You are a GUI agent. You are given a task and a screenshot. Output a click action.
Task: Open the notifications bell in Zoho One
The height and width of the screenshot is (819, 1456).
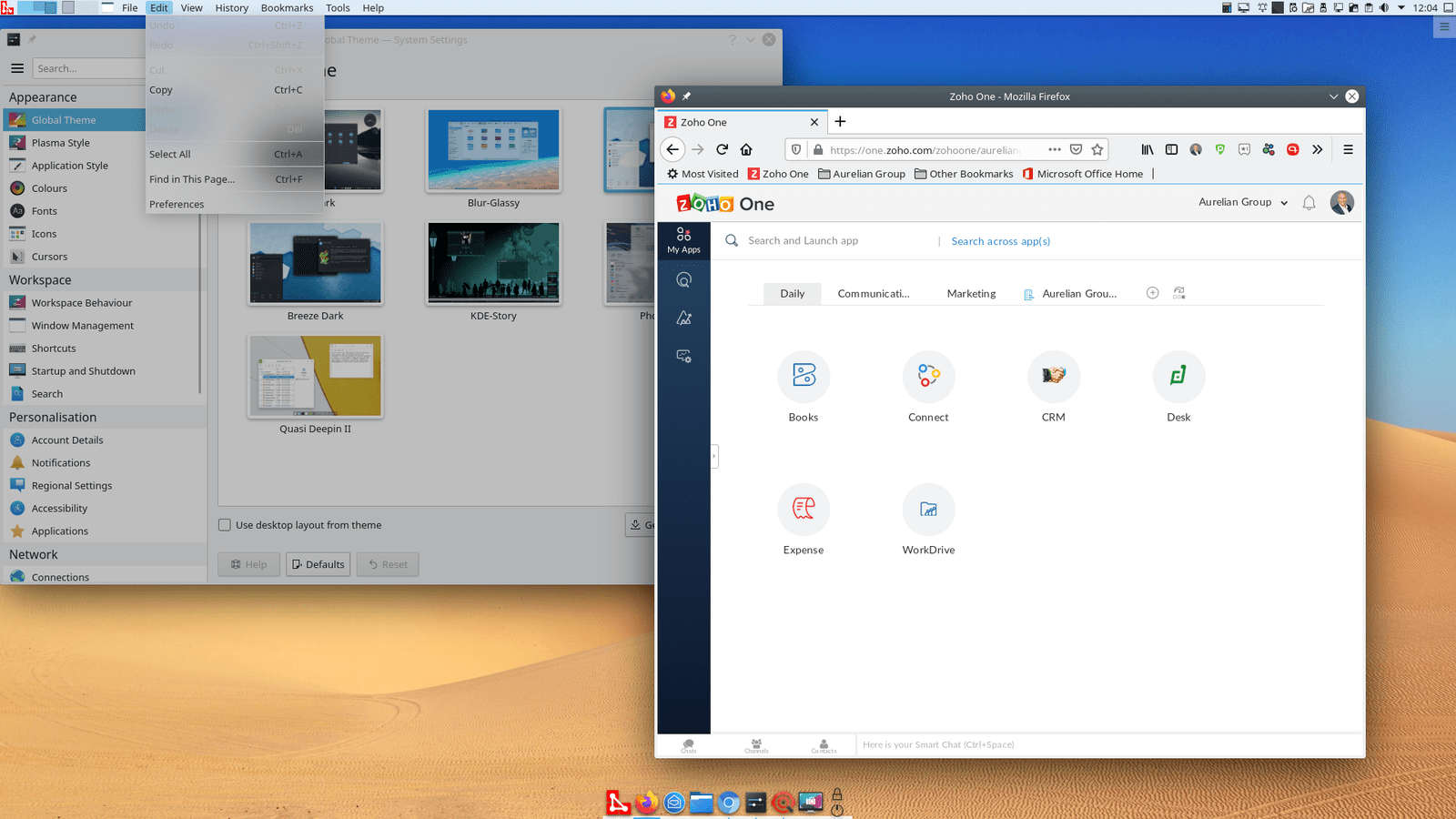point(1309,203)
